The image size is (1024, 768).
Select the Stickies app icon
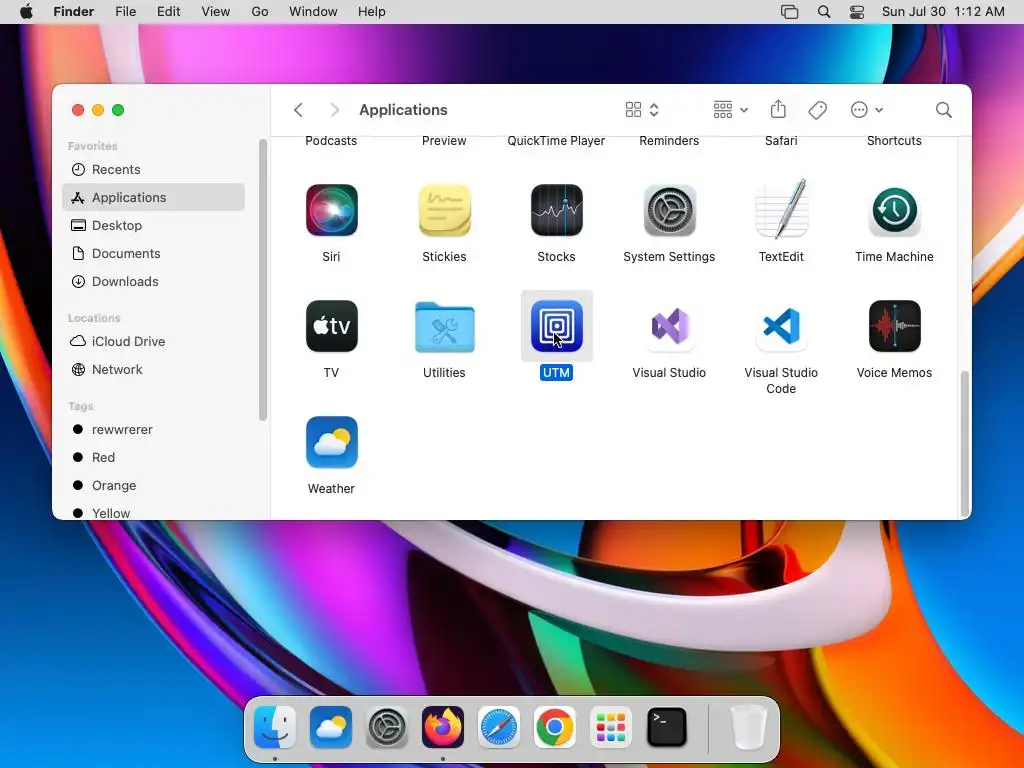444,210
